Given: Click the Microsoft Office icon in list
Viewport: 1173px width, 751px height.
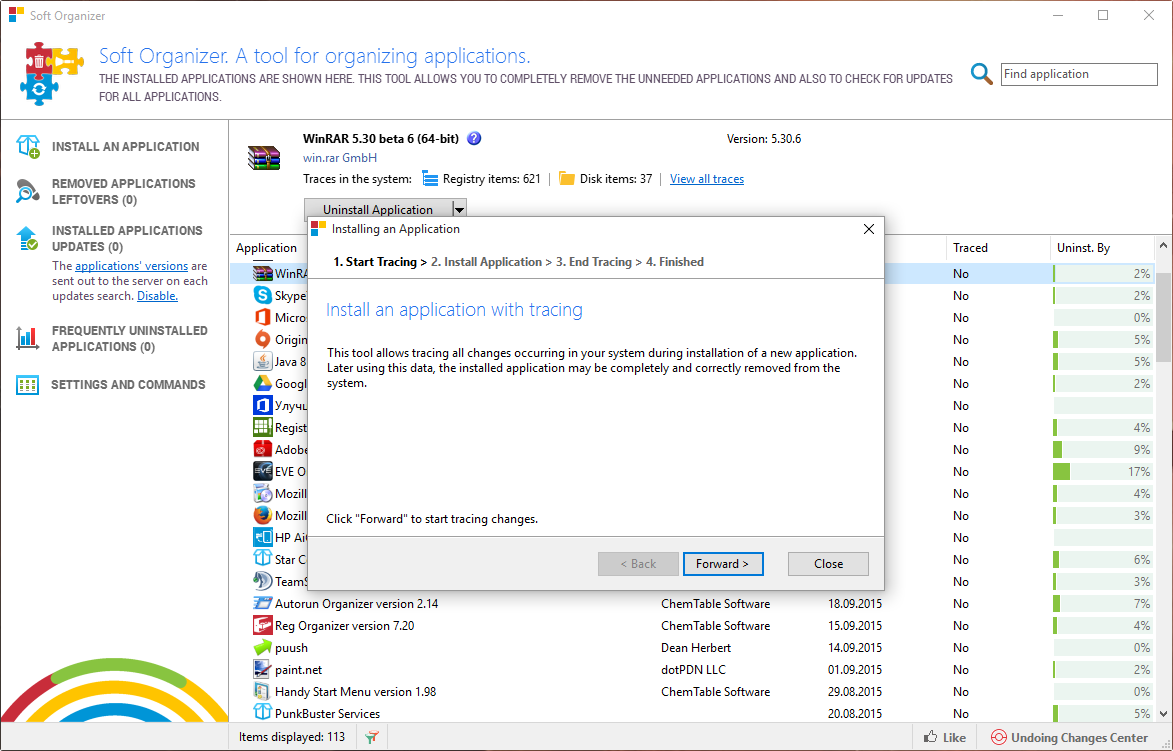Looking at the screenshot, I should tap(263, 317).
